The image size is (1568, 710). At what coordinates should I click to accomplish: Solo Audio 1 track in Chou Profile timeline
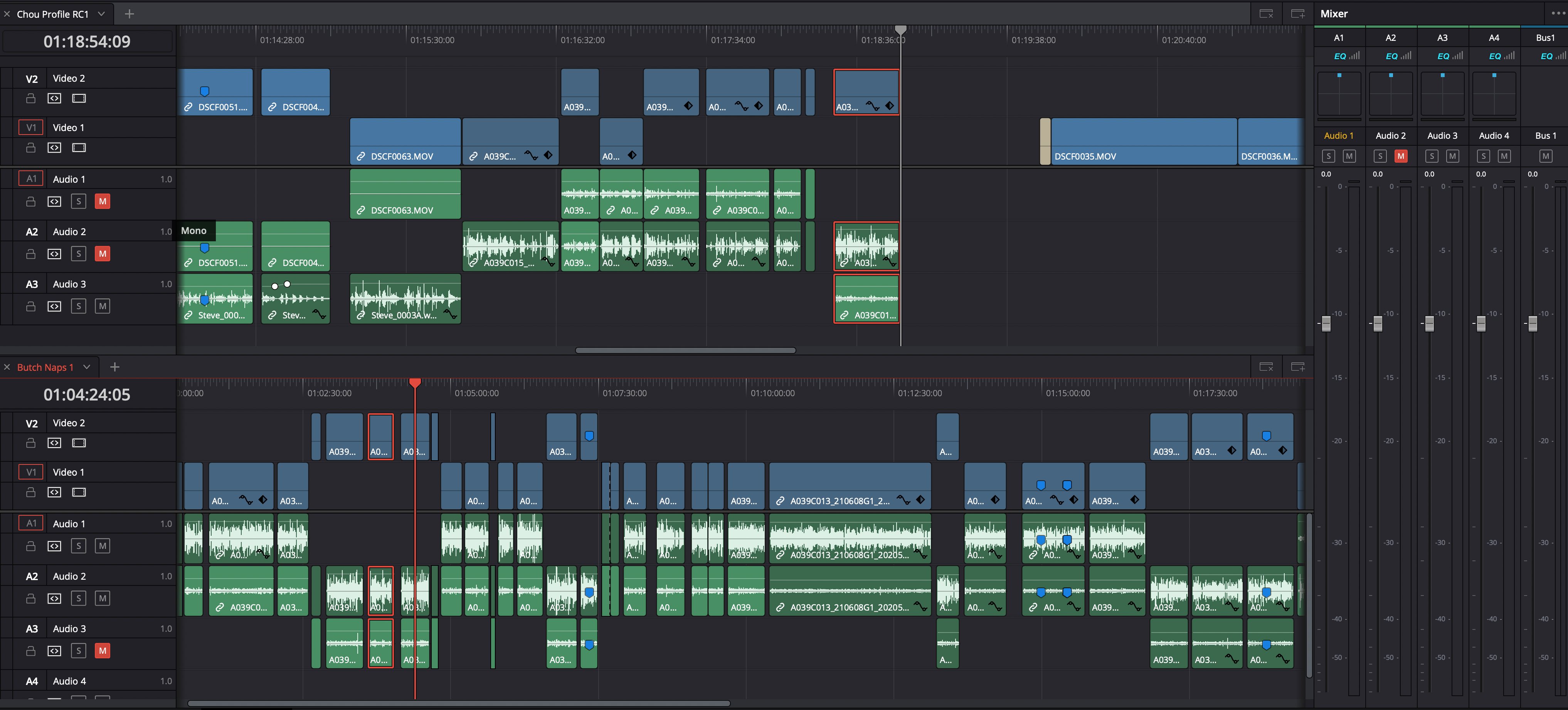(79, 202)
